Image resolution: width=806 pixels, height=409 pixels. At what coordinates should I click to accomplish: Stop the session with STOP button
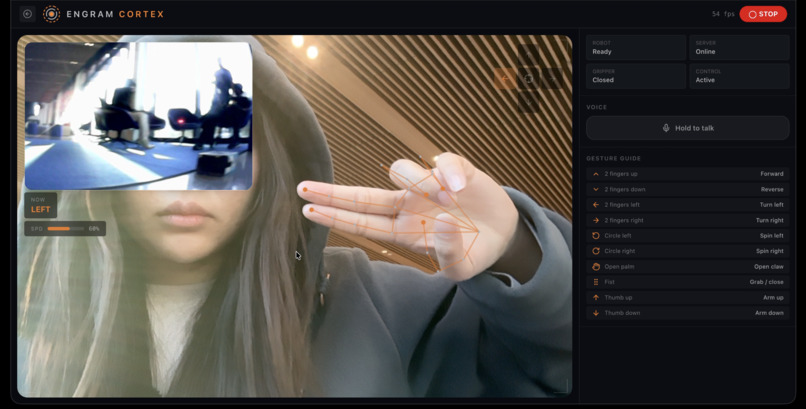pos(763,14)
